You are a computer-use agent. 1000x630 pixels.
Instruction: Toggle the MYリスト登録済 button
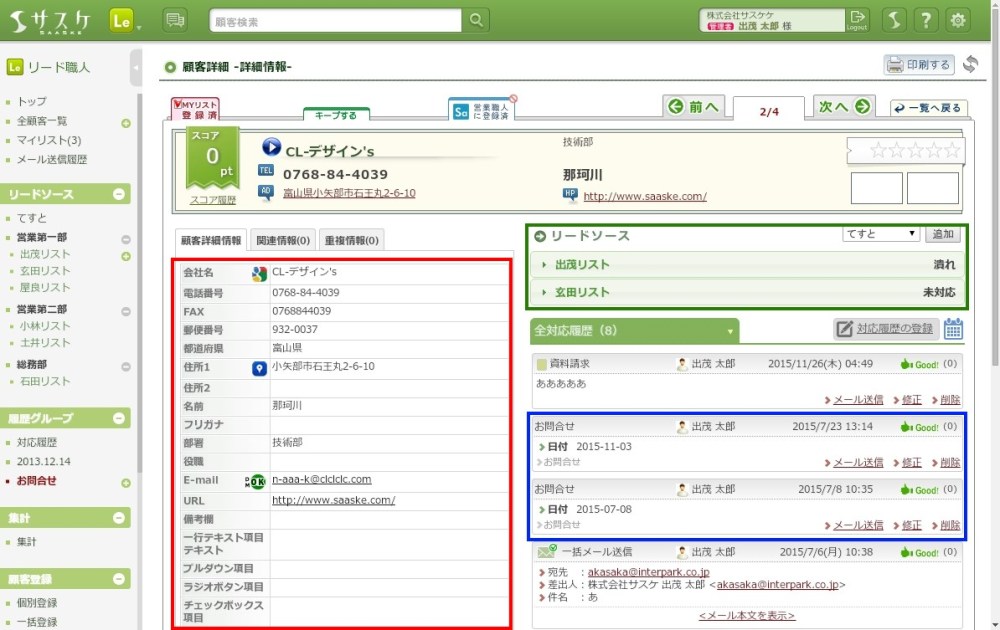[x=195, y=109]
